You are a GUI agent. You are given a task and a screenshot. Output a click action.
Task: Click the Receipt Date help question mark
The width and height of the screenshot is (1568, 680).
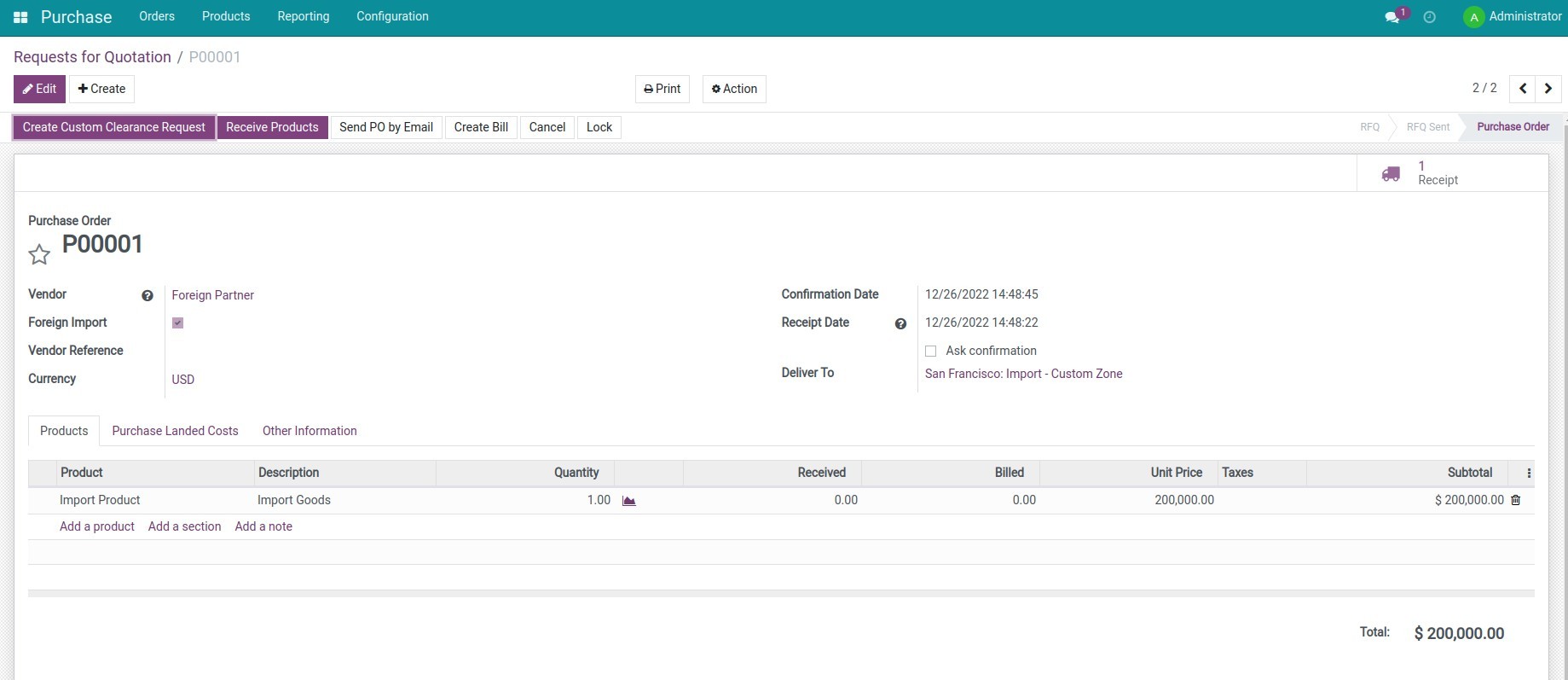point(900,324)
